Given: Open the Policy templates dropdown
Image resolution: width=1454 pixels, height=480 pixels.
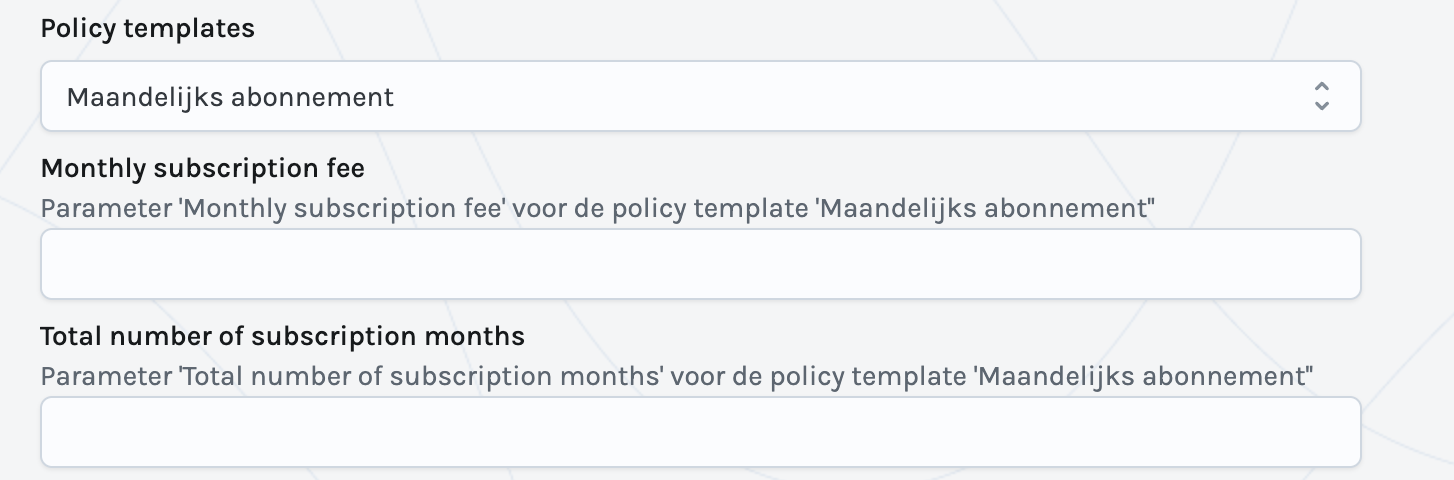Looking at the screenshot, I should click(x=700, y=96).
